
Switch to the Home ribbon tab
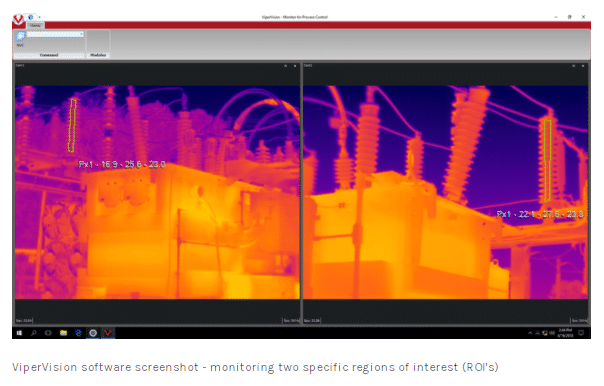click(x=35, y=25)
